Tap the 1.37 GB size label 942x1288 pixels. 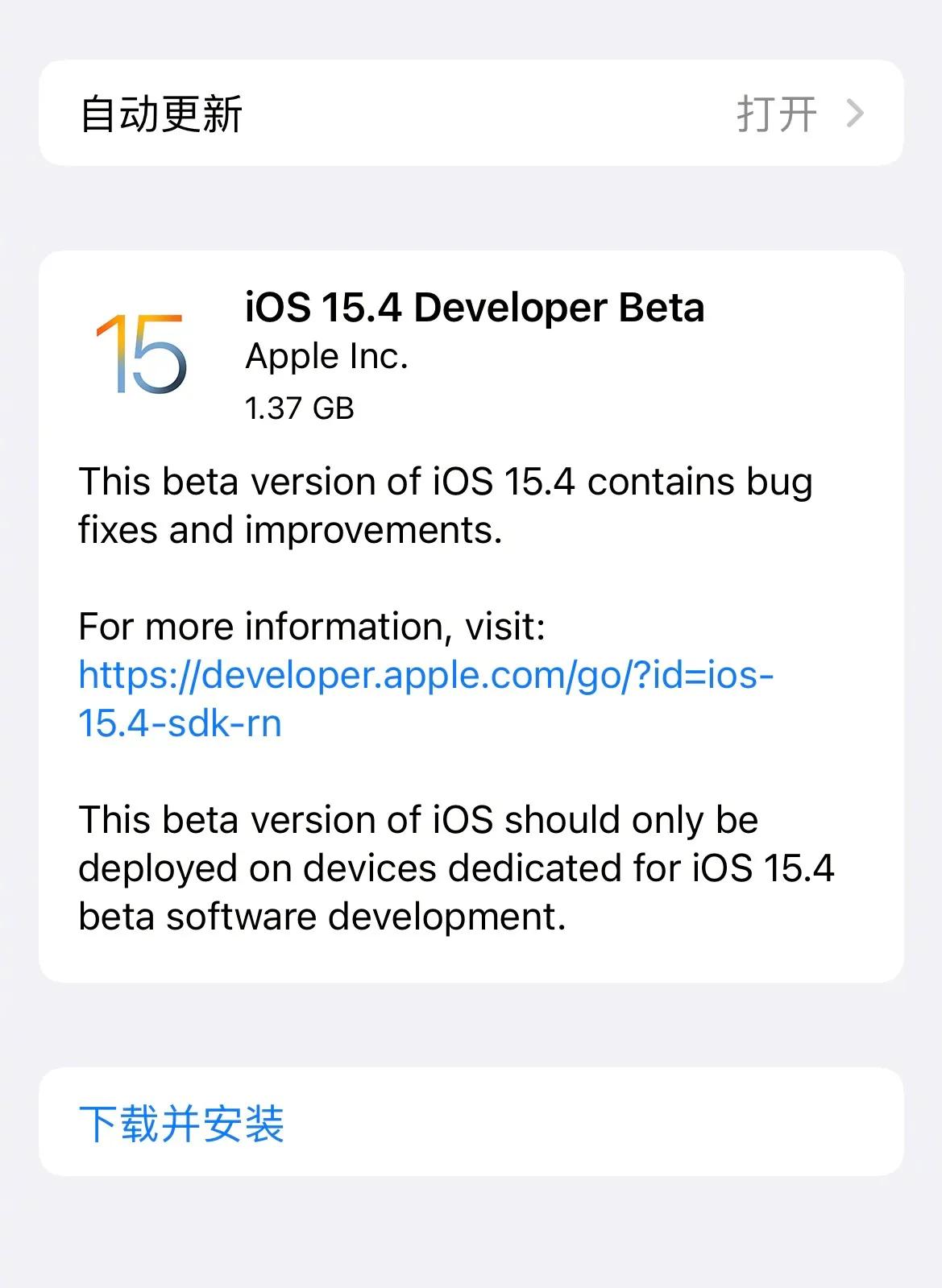pos(300,408)
